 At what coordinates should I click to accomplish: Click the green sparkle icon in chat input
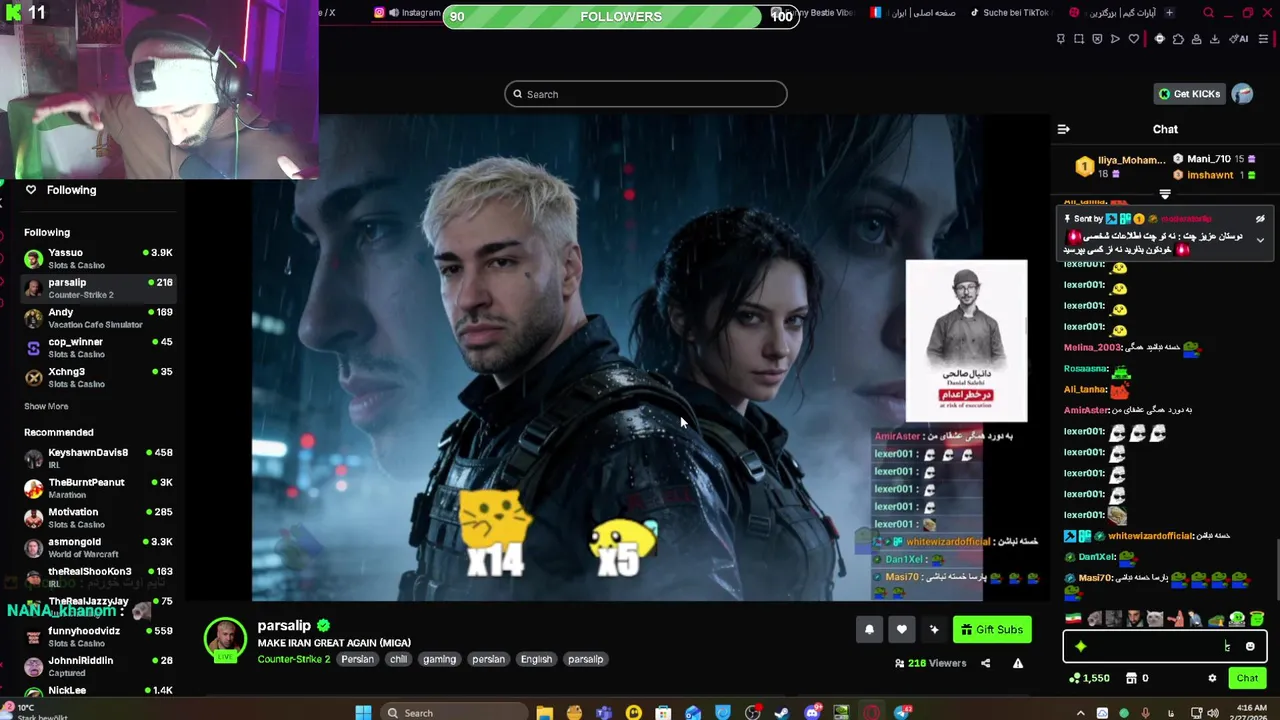coord(1080,646)
